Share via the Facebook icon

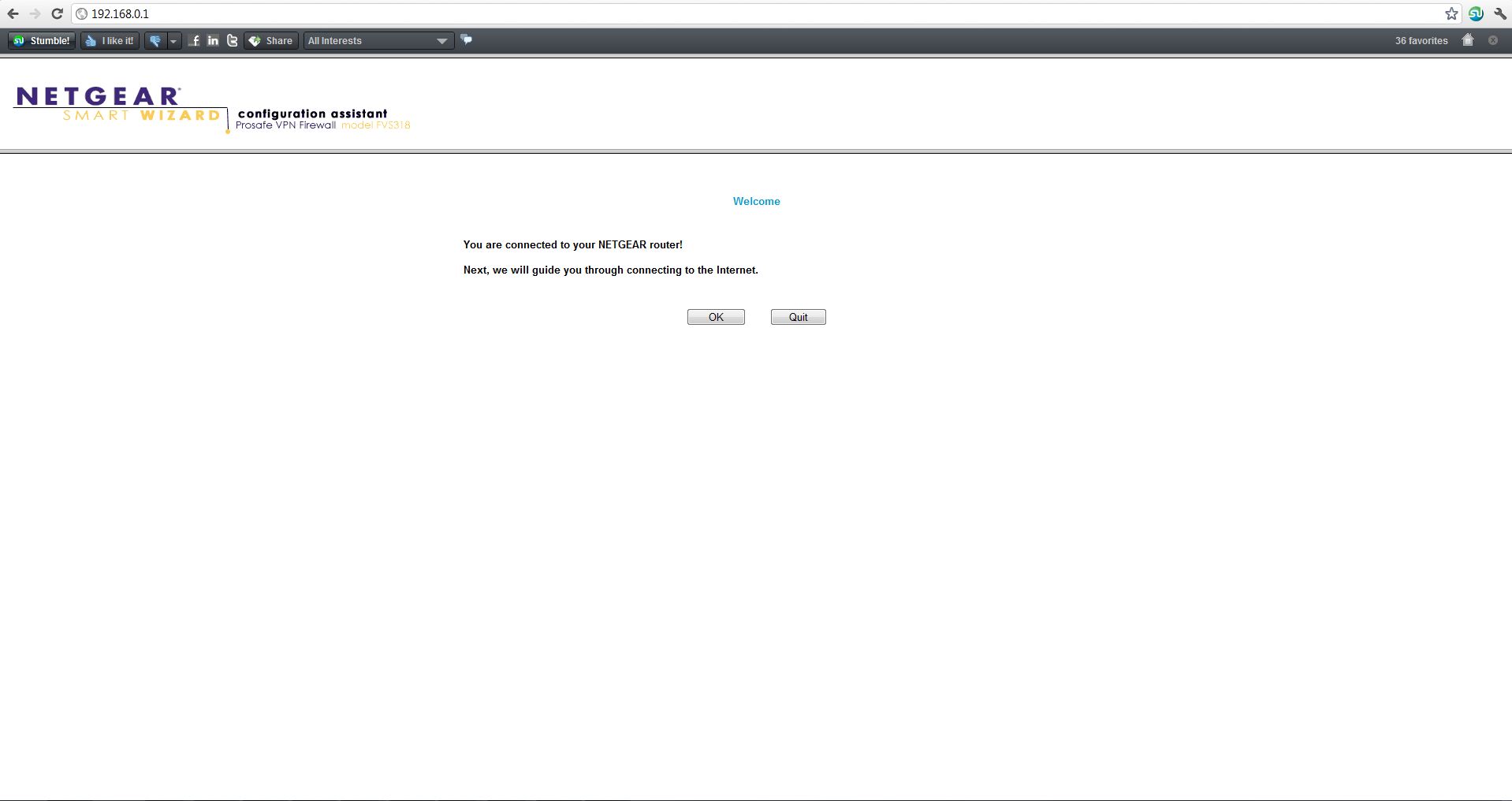(195, 40)
